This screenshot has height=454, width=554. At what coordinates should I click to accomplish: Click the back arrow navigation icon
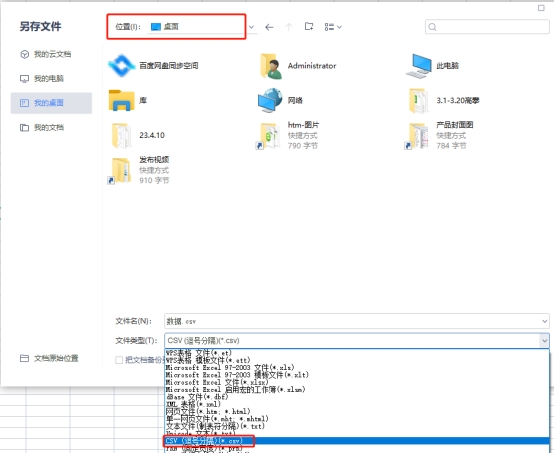click(269, 27)
